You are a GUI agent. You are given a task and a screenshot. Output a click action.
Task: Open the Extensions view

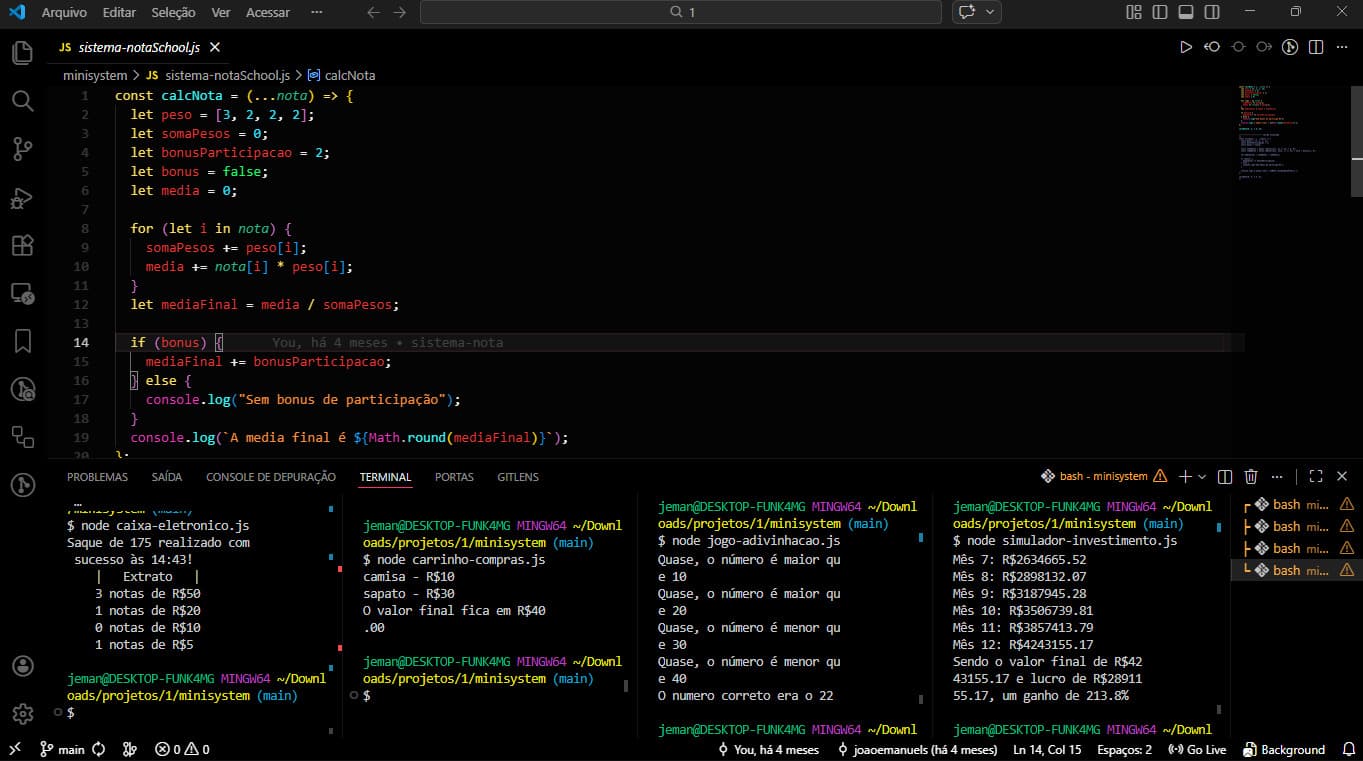(x=22, y=245)
